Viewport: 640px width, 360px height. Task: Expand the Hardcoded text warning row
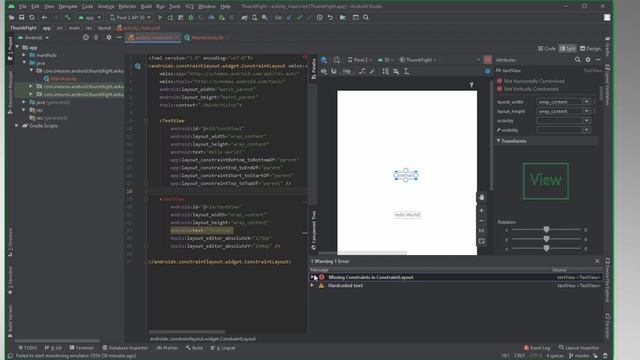click(313, 285)
